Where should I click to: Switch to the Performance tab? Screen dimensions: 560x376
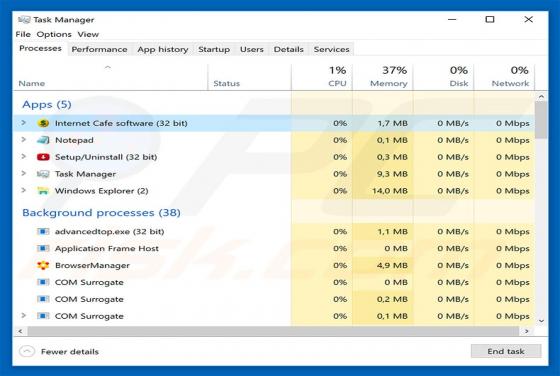click(x=99, y=49)
